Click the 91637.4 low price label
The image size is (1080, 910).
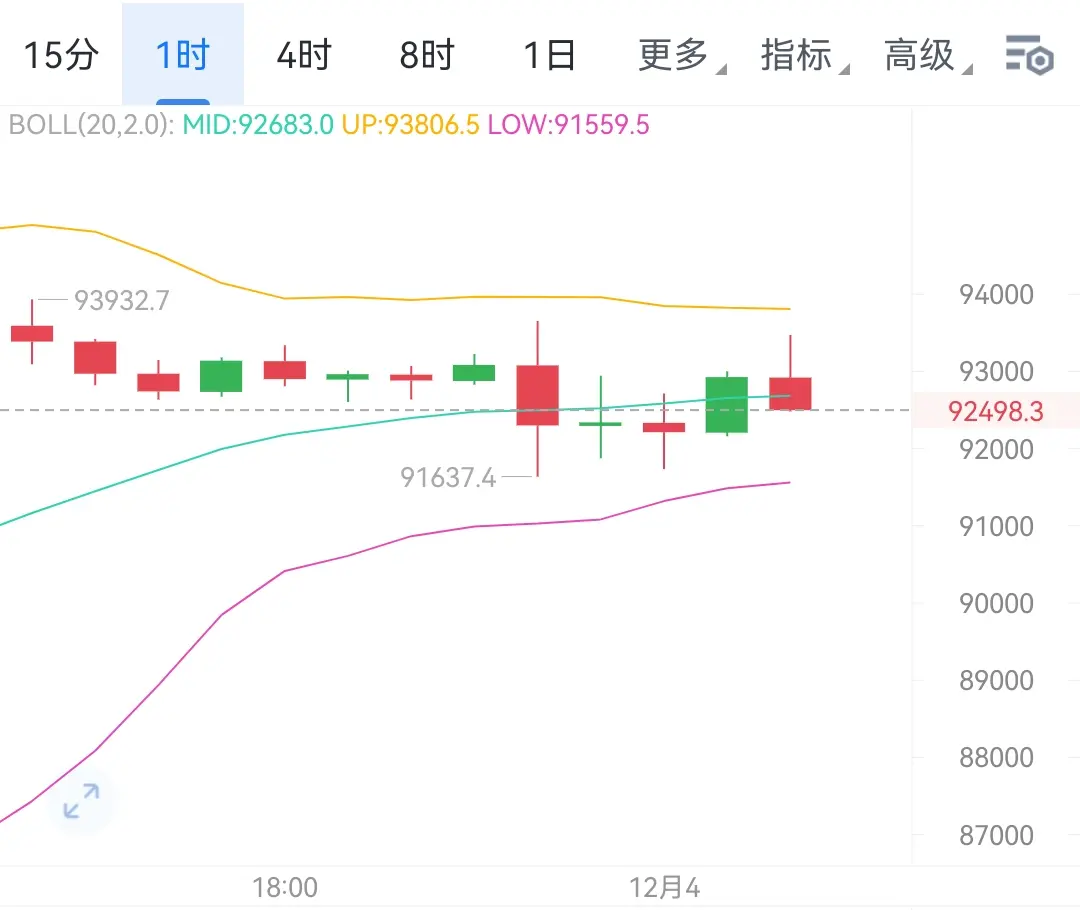click(448, 477)
